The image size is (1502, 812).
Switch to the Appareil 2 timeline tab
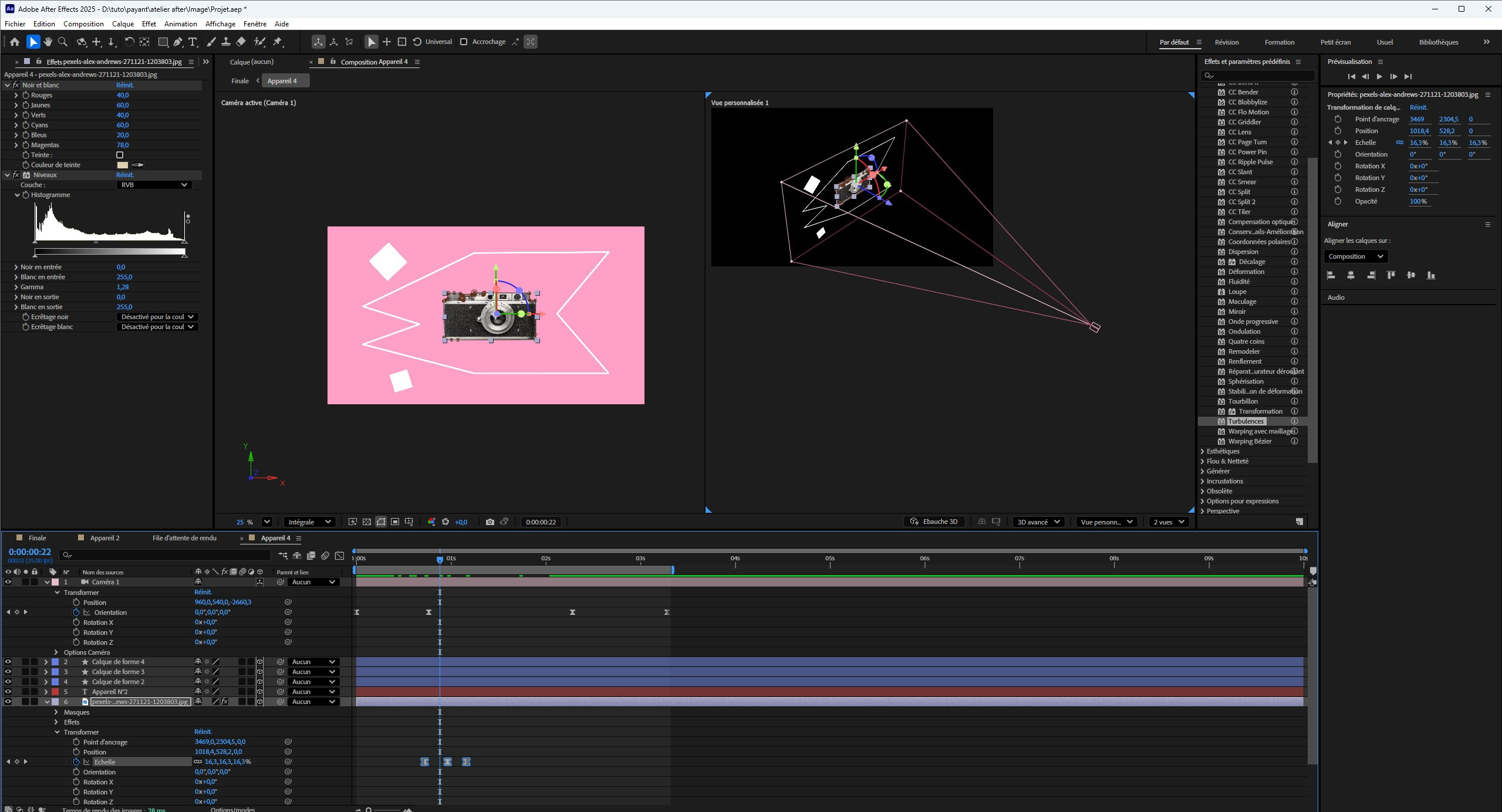point(104,538)
